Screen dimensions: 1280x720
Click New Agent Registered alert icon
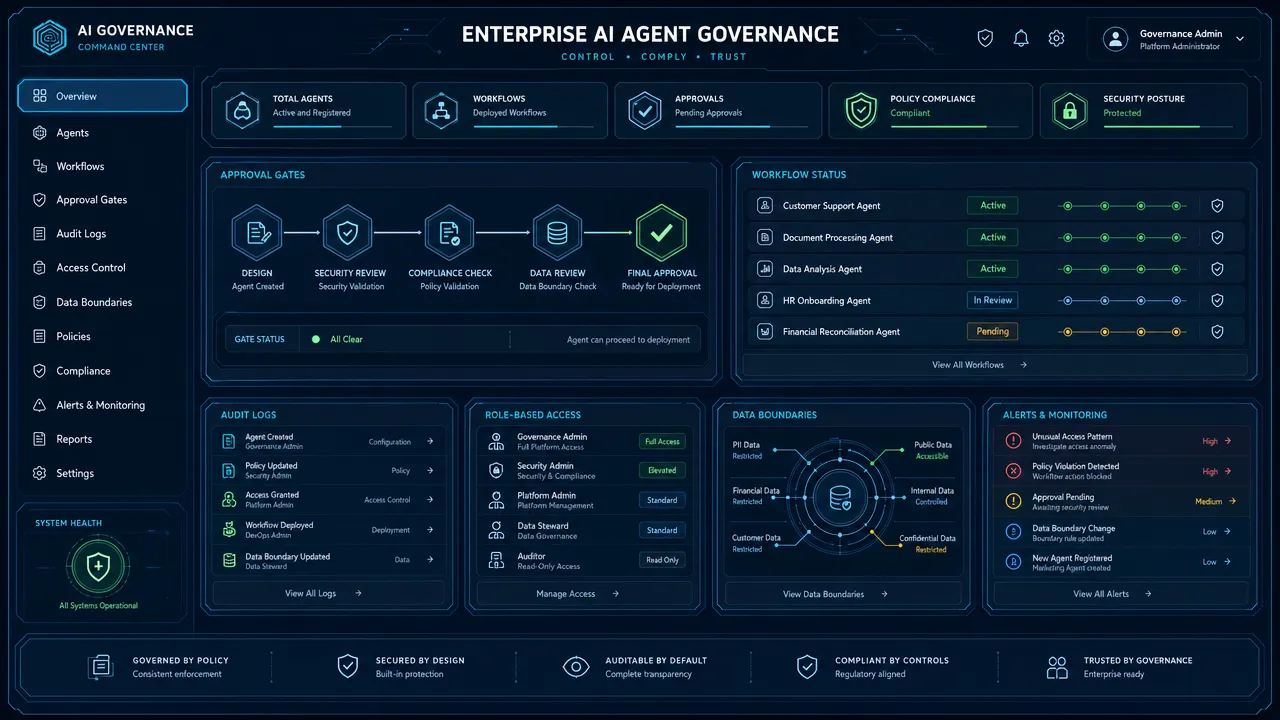point(1013,563)
